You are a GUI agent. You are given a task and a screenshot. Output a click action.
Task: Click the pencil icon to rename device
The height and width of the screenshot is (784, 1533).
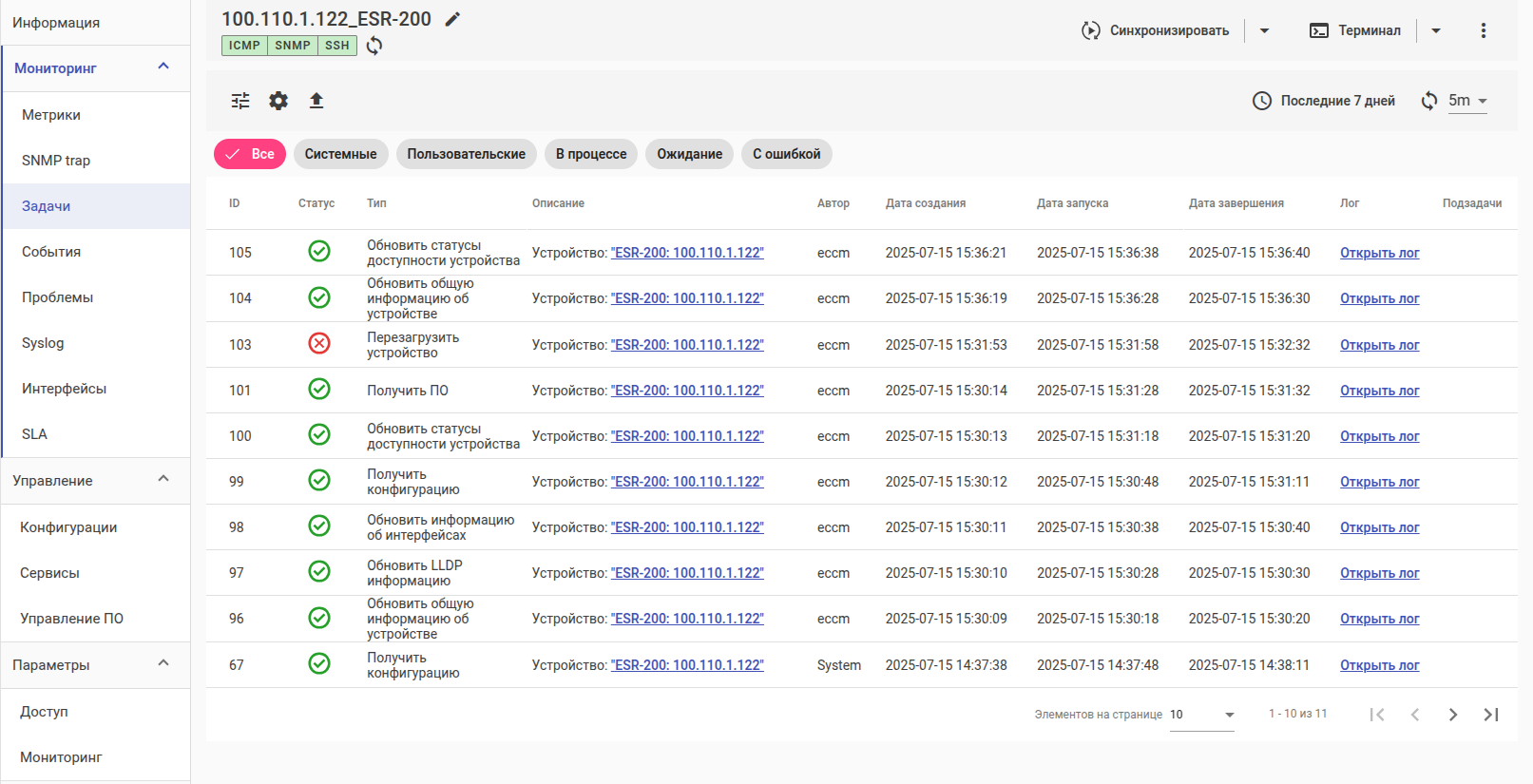453,19
